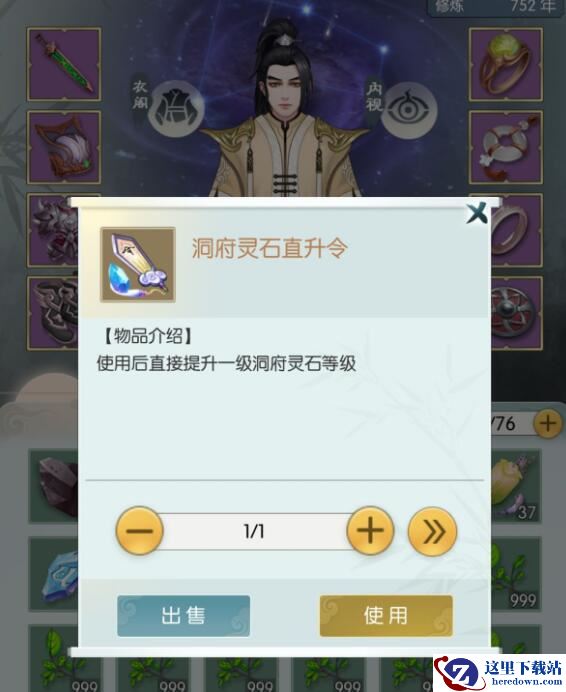Select the jade pendant accessory slot
Screen dimensions: 566x692
(506, 147)
